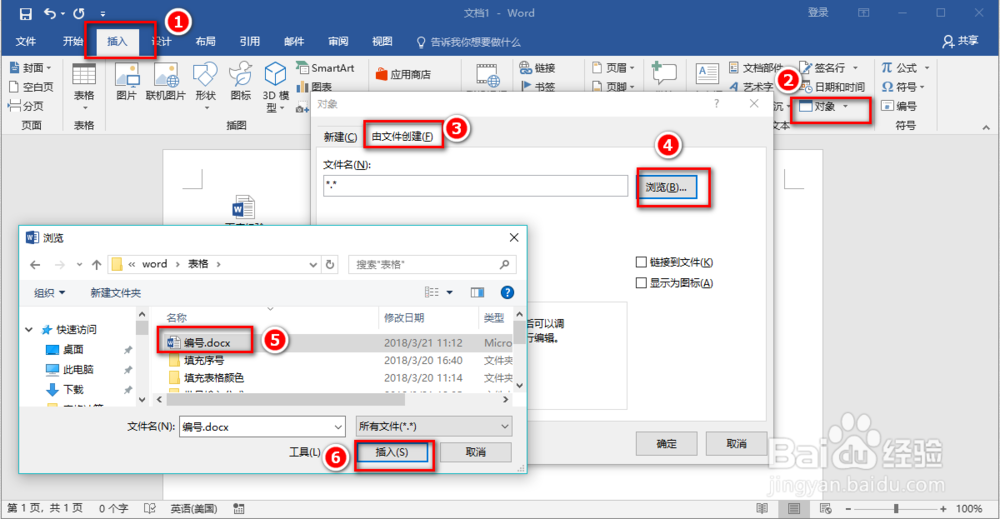Click the 符号 symbol icon
1000x519 pixels.
887,87
